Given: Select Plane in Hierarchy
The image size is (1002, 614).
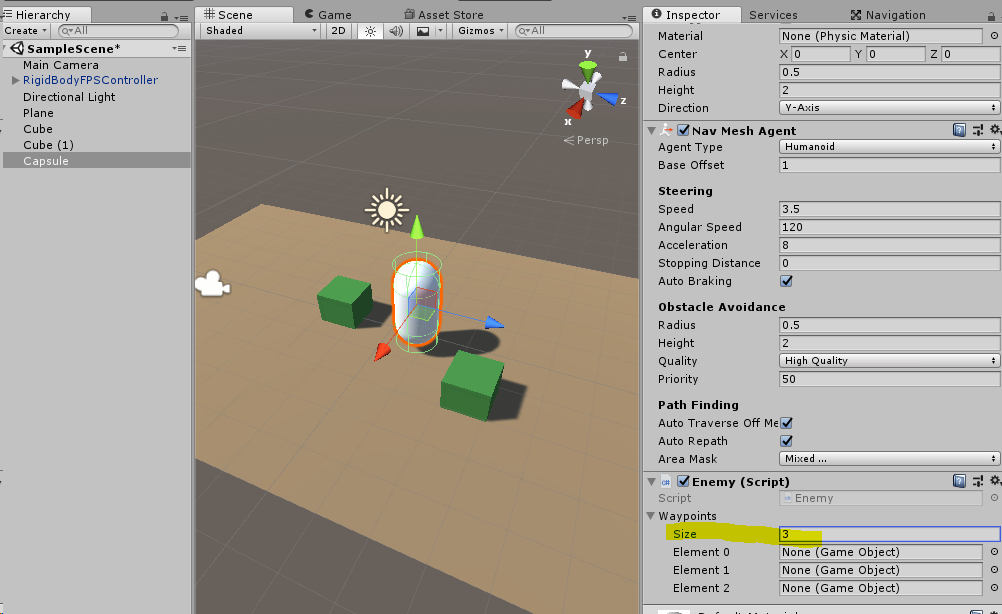Looking at the screenshot, I should (38, 113).
